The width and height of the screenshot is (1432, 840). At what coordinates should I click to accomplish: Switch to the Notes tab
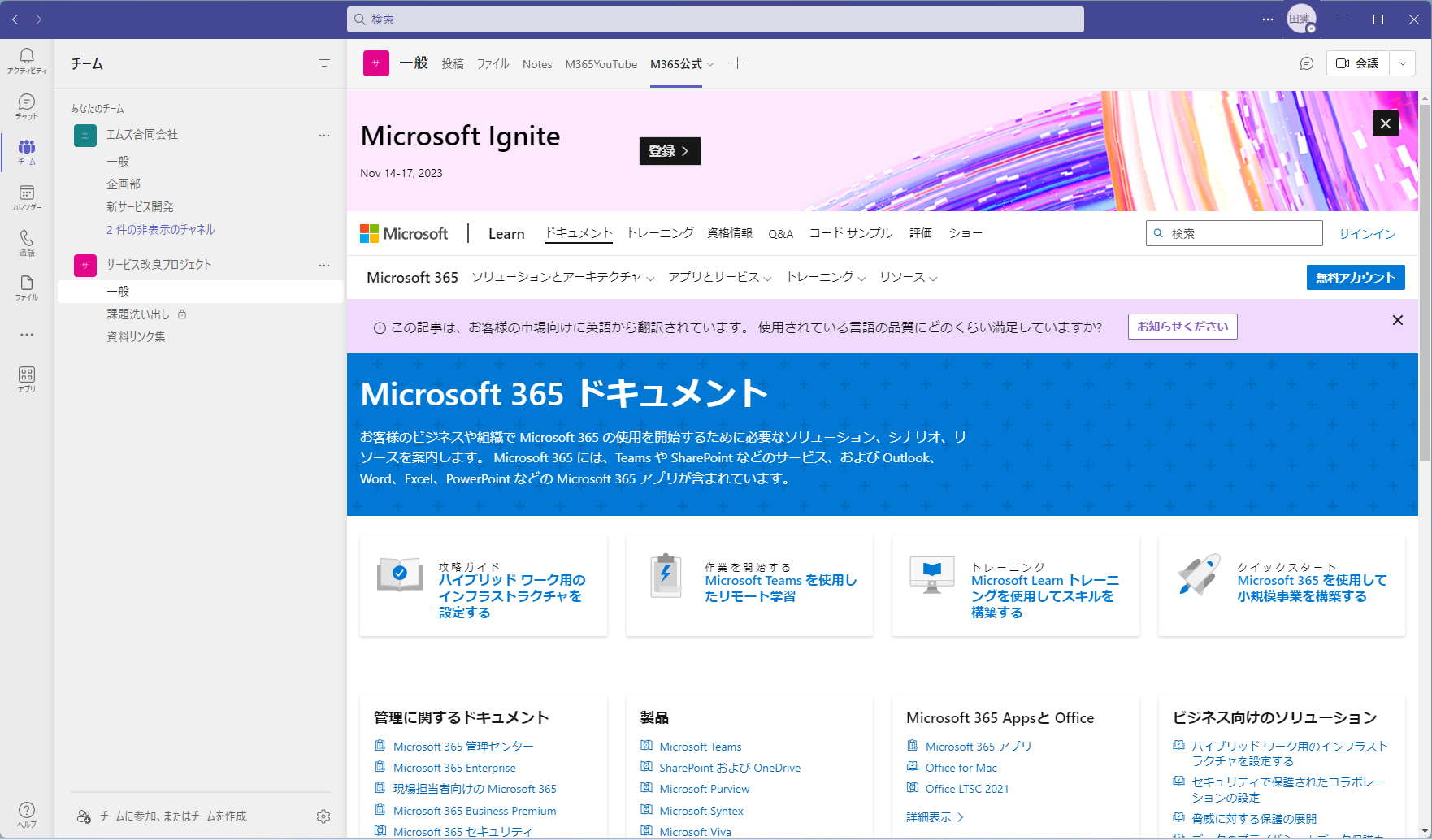(x=537, y=64)
